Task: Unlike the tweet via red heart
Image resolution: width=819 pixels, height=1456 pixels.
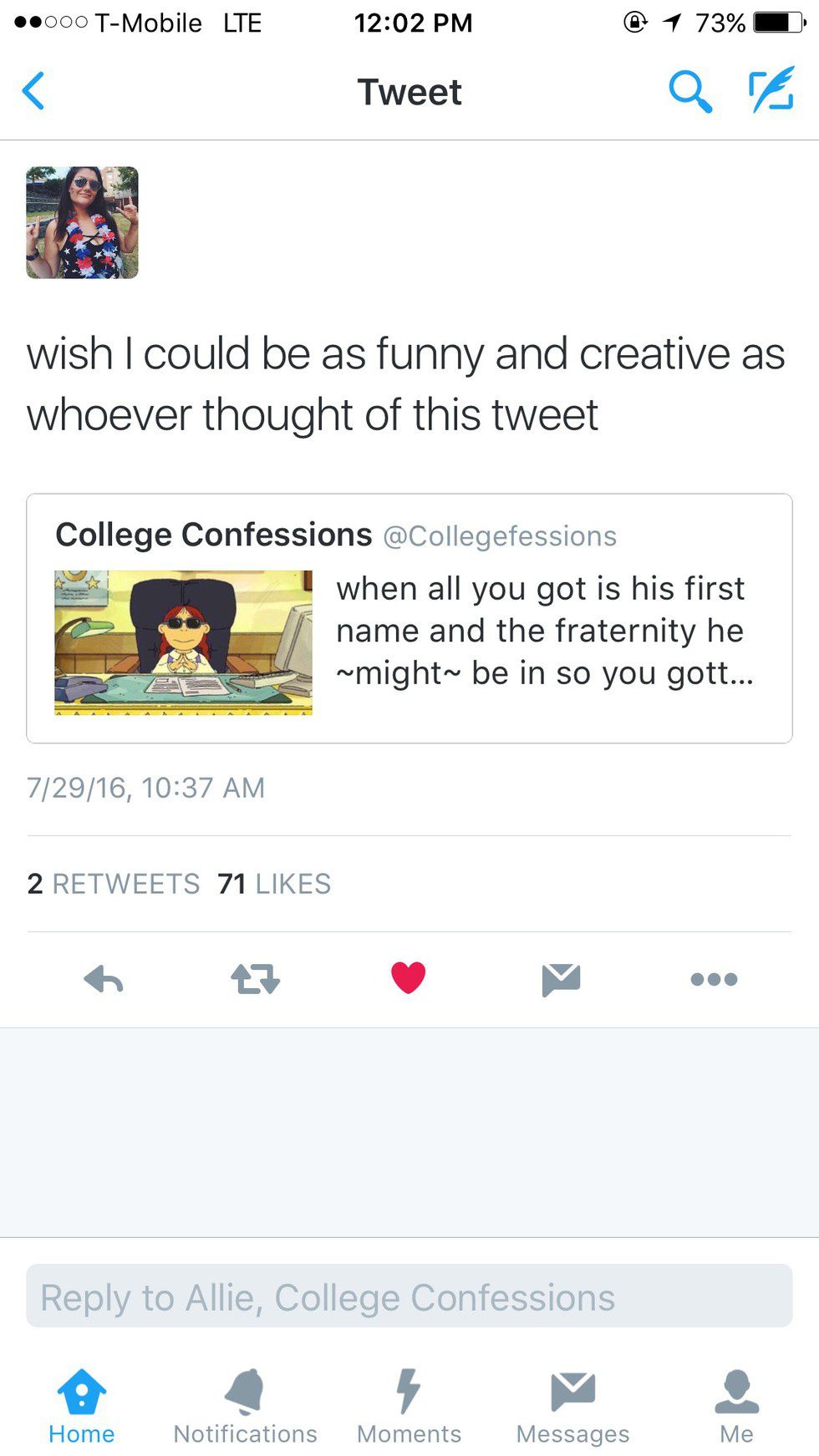Action: tap(408, 977)
